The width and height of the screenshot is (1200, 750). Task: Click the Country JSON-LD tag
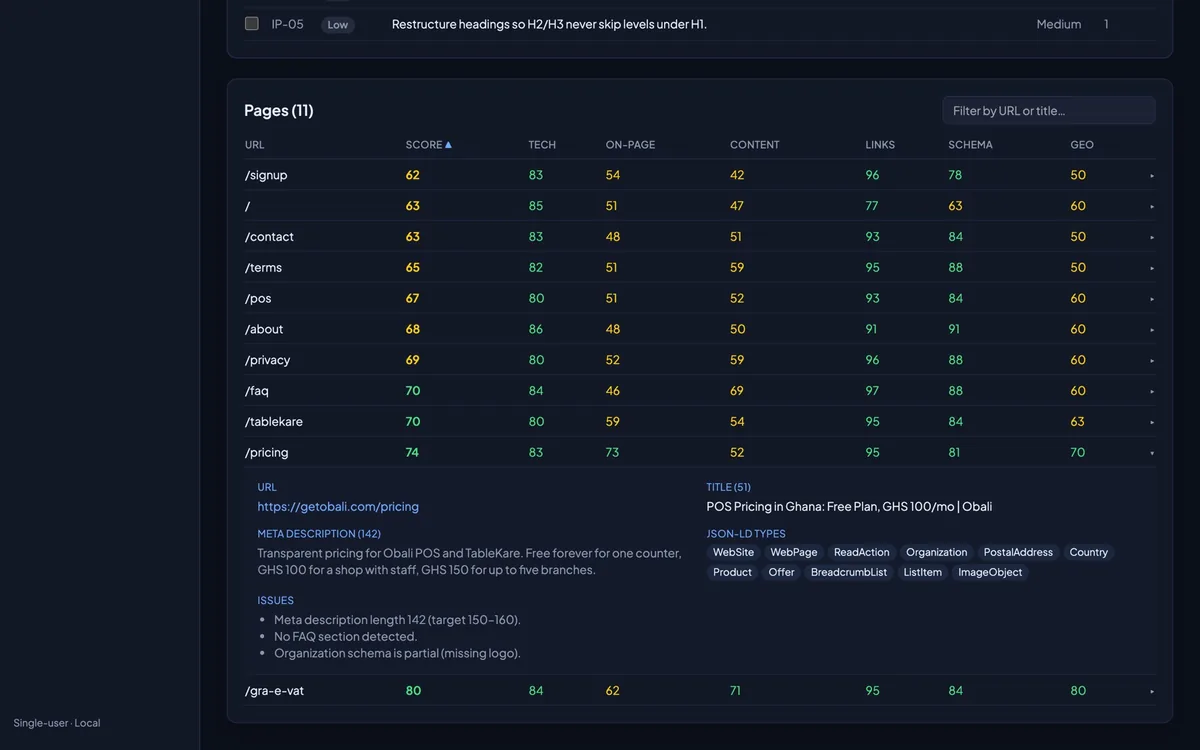pos(1089,552)
